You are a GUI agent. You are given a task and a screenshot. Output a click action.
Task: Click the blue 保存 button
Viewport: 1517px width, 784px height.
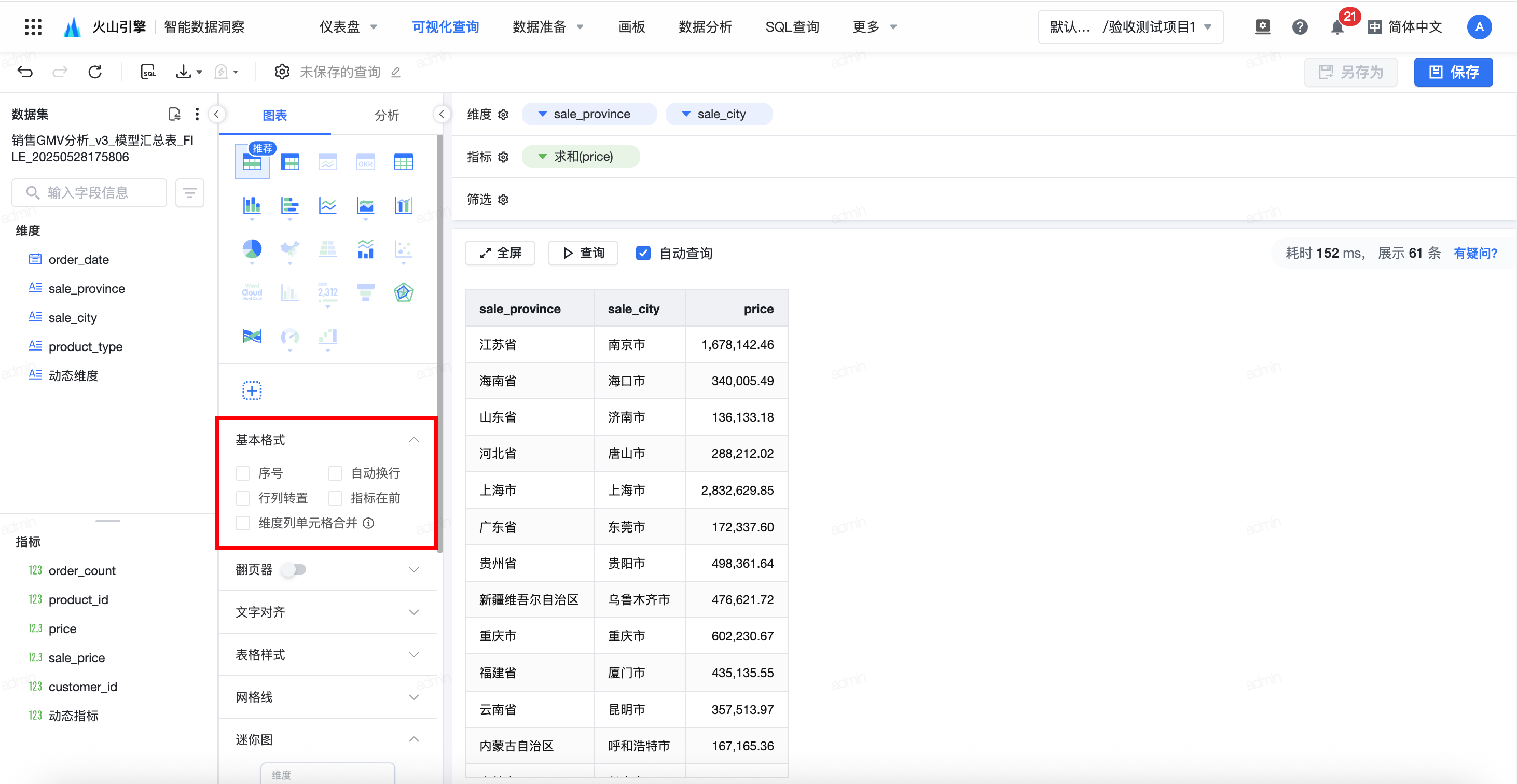(1453, 72)
